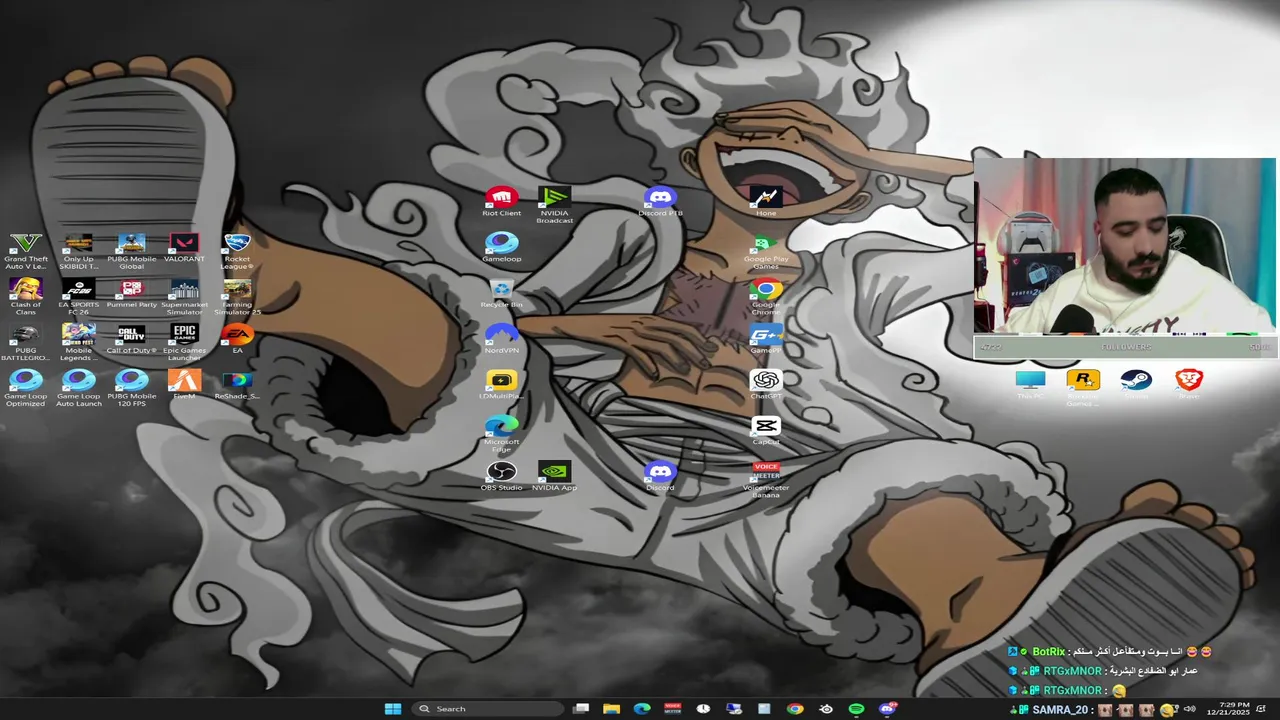
Task: Select the Discord icon beside NVIDIA App
Action: (x=660, y=476)
